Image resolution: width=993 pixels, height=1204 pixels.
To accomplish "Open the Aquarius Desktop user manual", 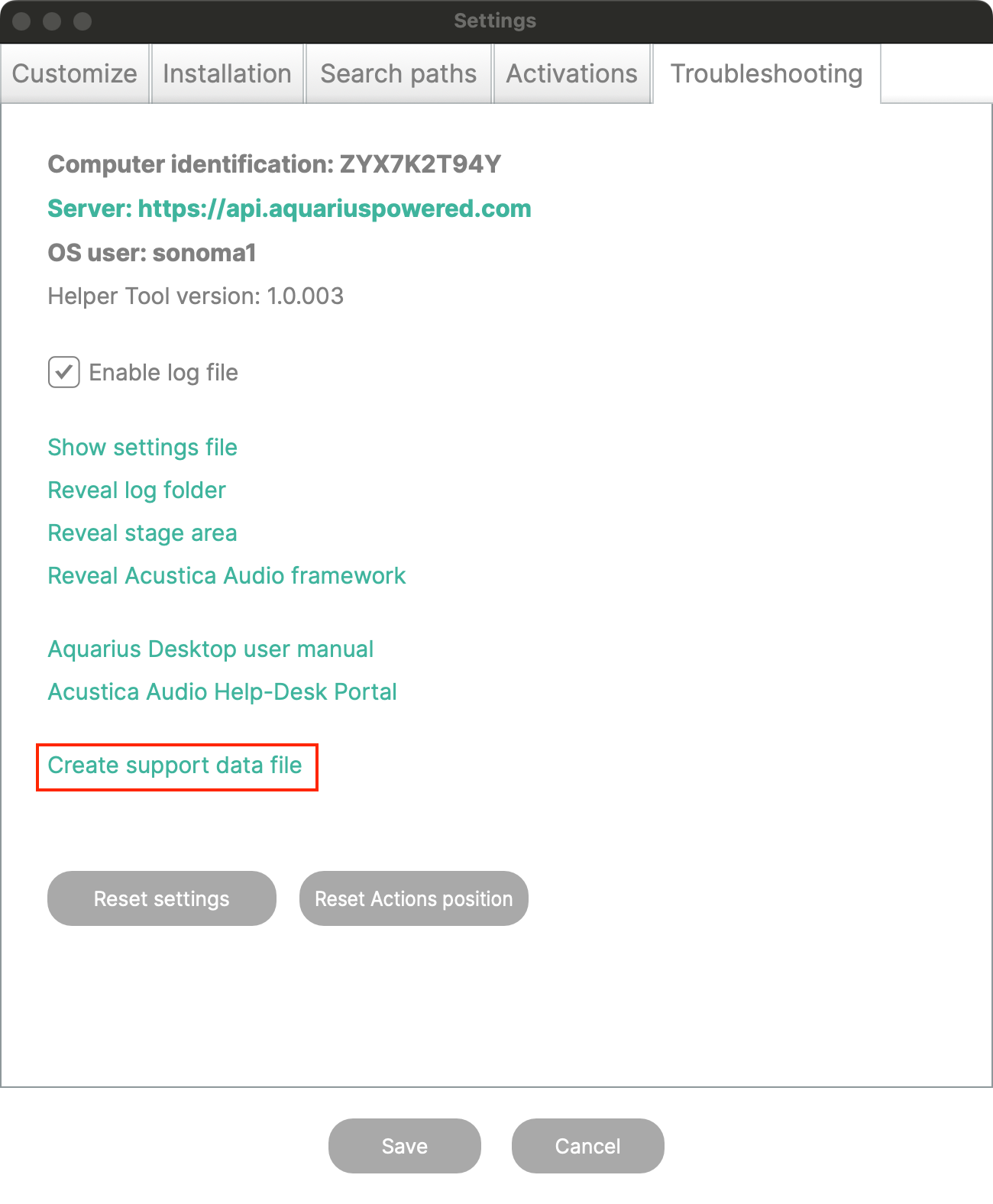I will pos(210,649).
